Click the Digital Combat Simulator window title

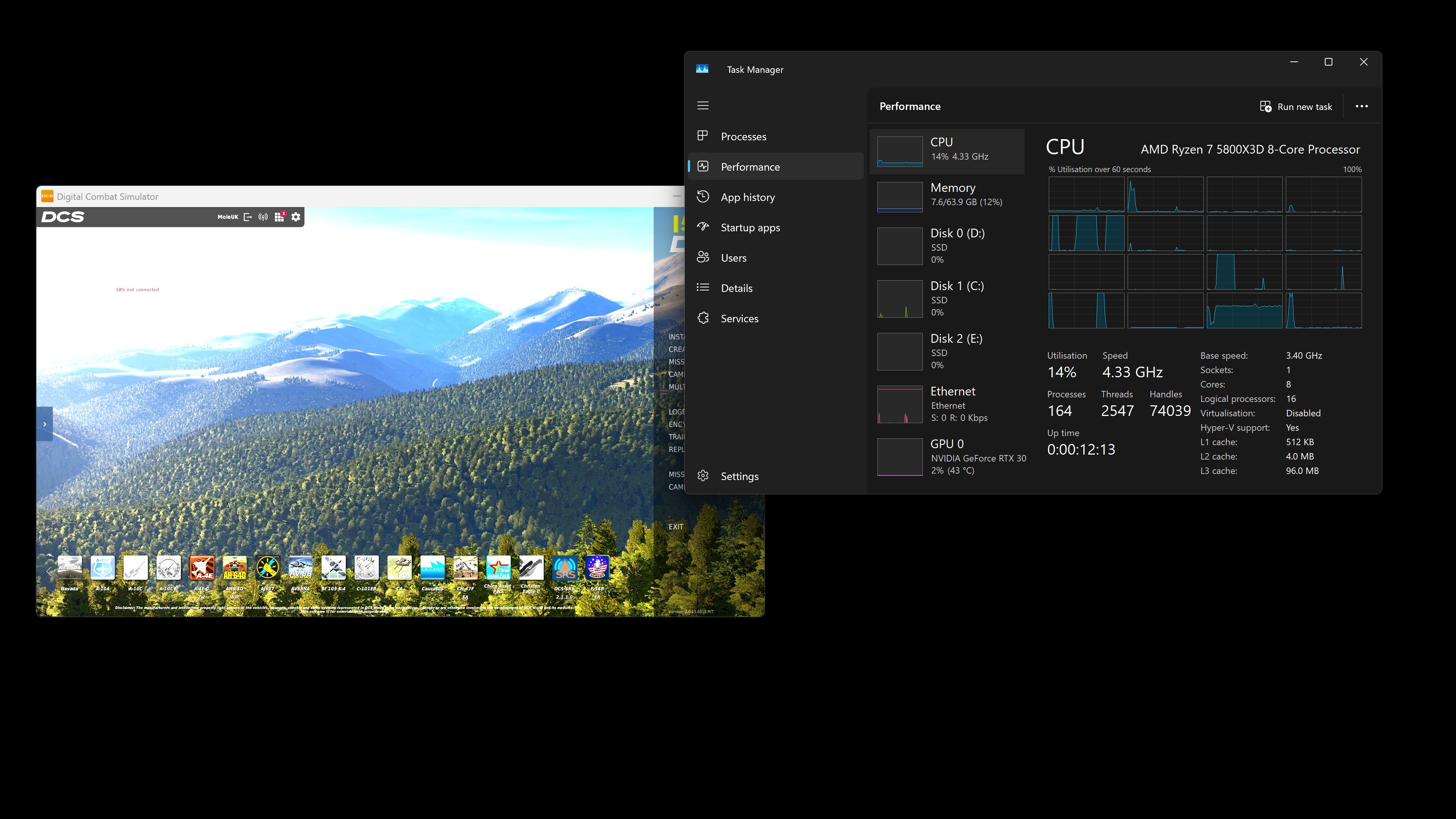(x=107, y=197)
